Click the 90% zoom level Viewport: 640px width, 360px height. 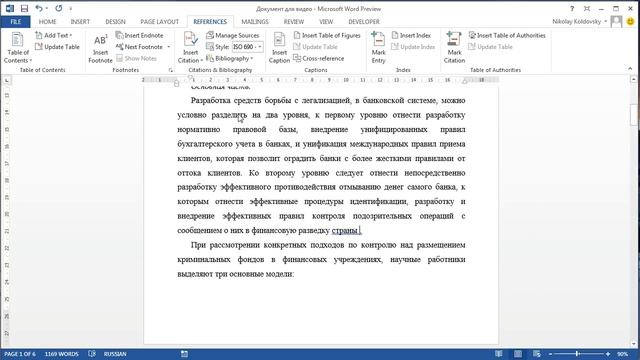(623, 354)
